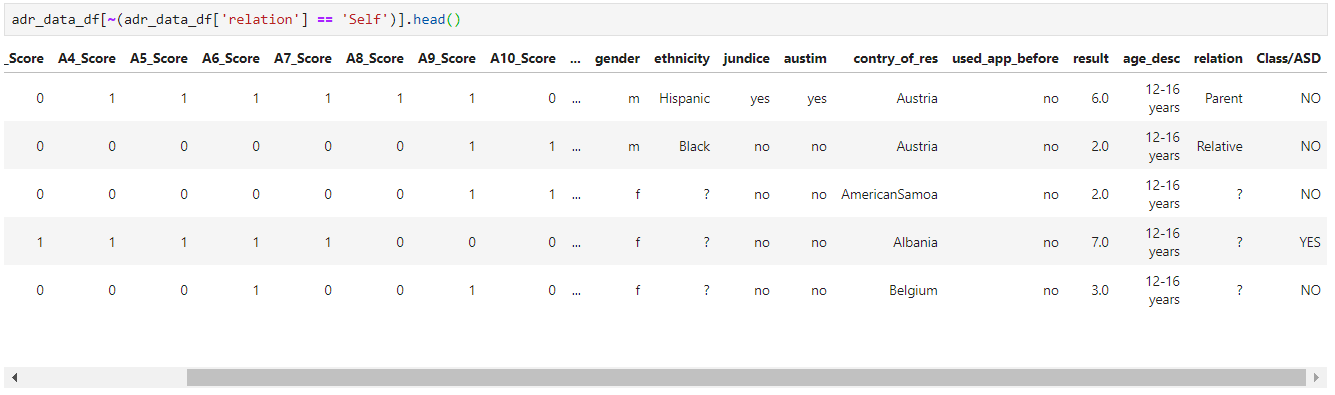Click the 'yes' jundice cell in Hispanic row

[x=760, y=99]
